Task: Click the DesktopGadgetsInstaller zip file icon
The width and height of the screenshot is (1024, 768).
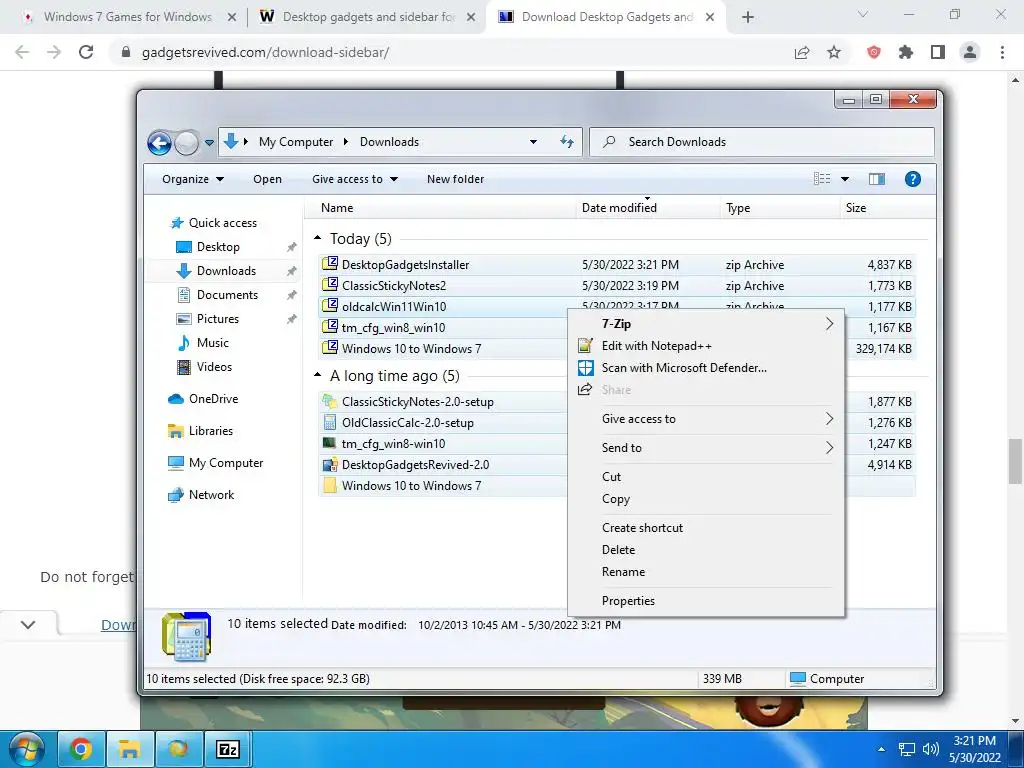Action: 330,264
